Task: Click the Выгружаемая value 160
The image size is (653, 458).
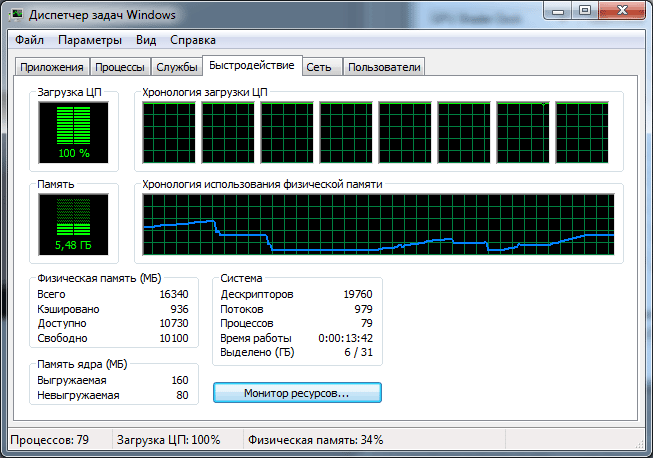Action: tap(180, 380)
